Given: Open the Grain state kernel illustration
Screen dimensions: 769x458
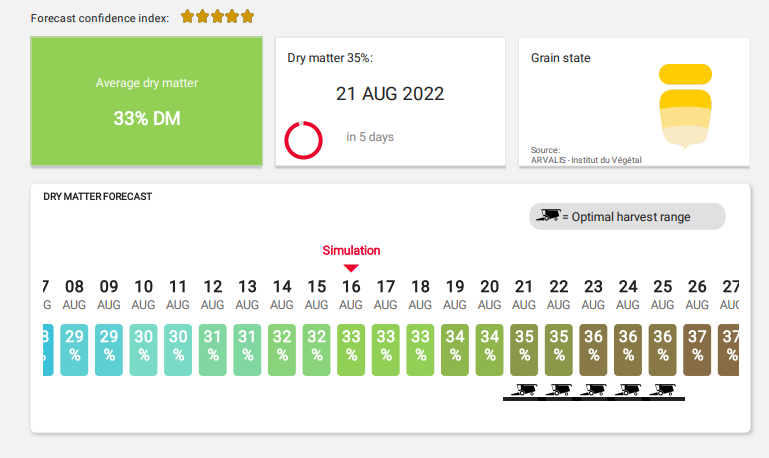Looking at the screenshot, I should pyautogui.click(x=685, y=106).
